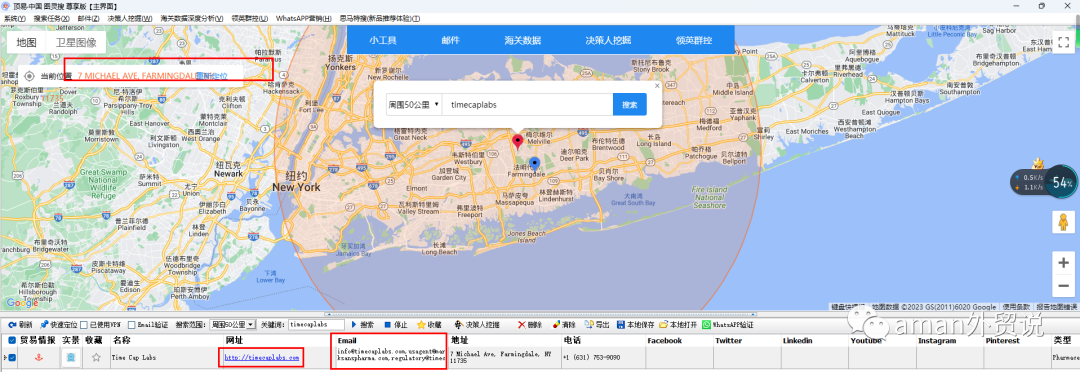Click the red map pin near Melville
The height and width of the screenshot is (372, 1080).
coord(517,143)
